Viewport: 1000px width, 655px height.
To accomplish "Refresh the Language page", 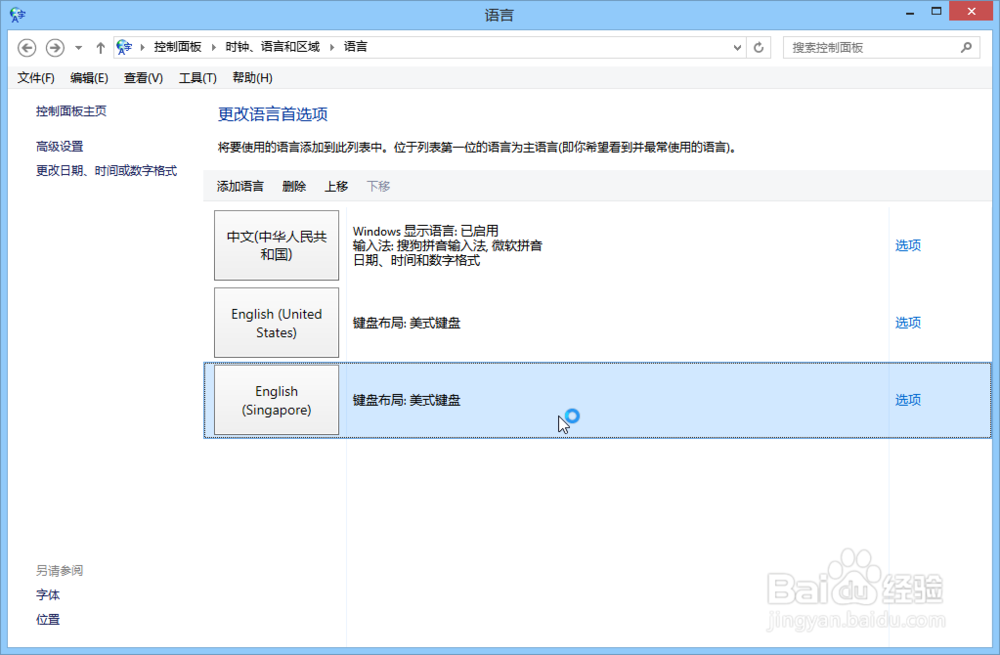I will (758, 47).
